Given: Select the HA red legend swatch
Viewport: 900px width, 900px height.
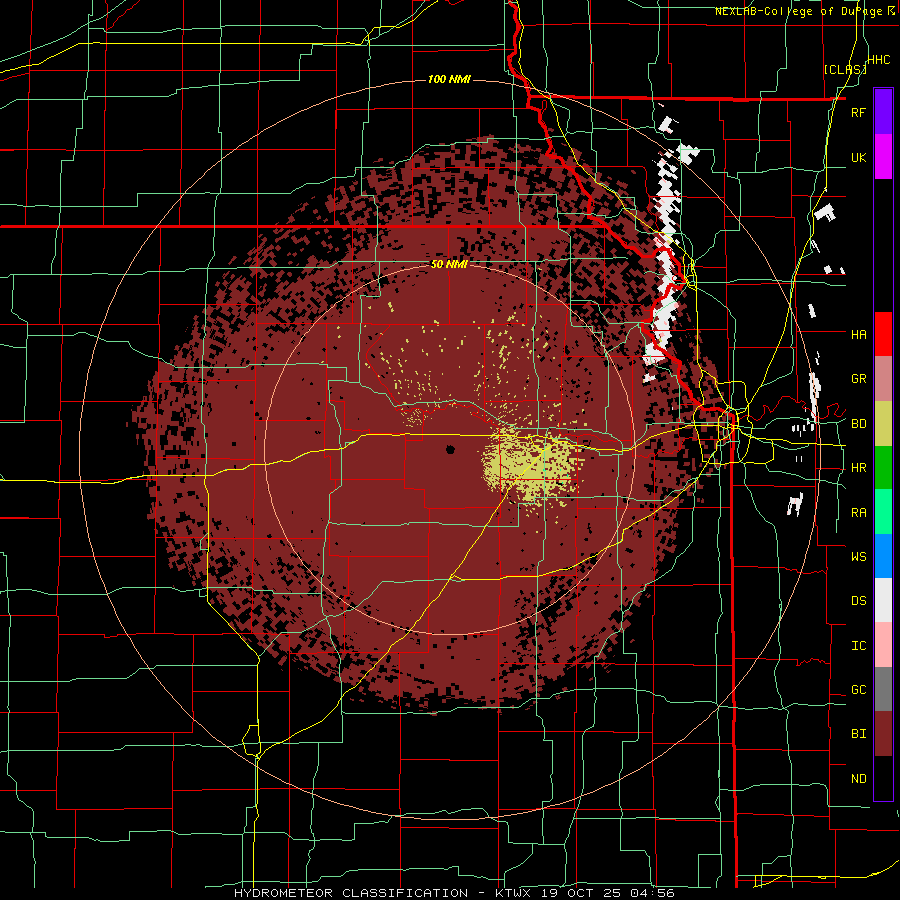Looking at the screenshot, I should pos(883,334).
